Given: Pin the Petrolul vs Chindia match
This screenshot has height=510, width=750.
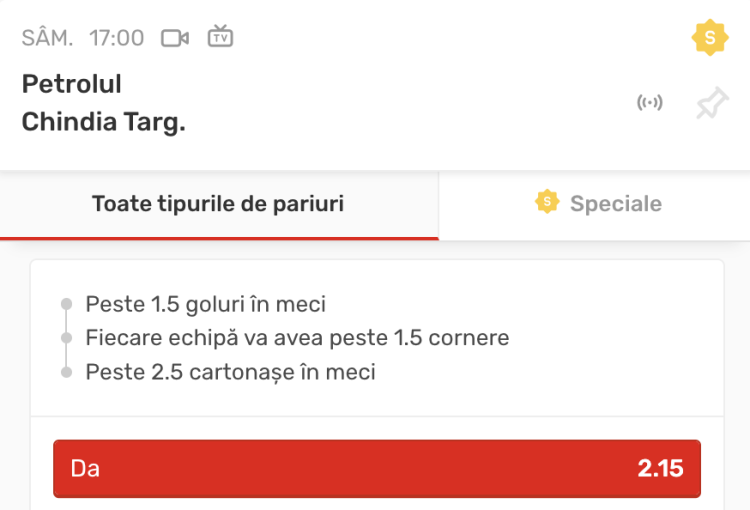Looking at the screenshot, I should pyautogui.click(x=711, y=103).
